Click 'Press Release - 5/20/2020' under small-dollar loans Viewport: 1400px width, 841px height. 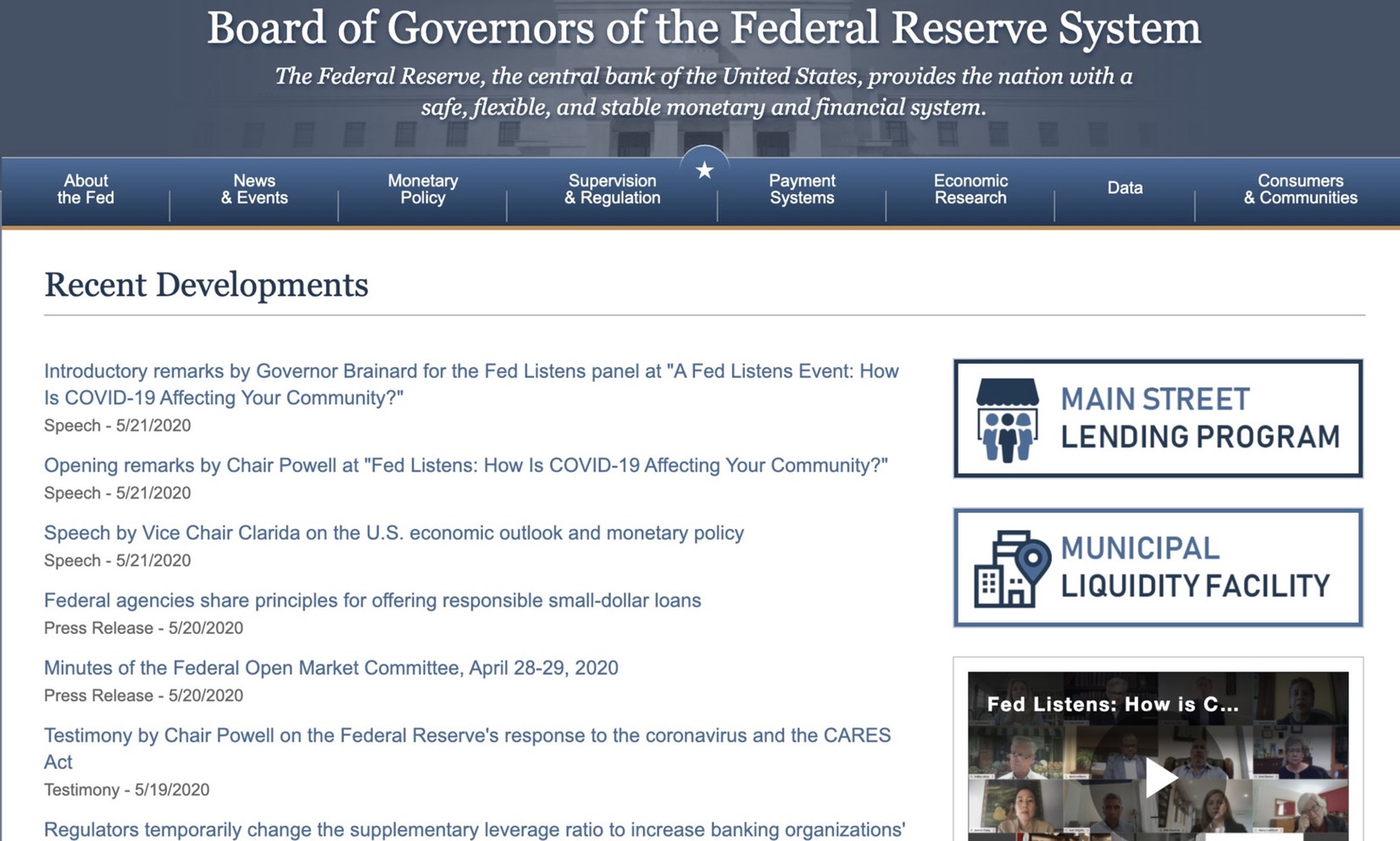(x=143, y=628)
